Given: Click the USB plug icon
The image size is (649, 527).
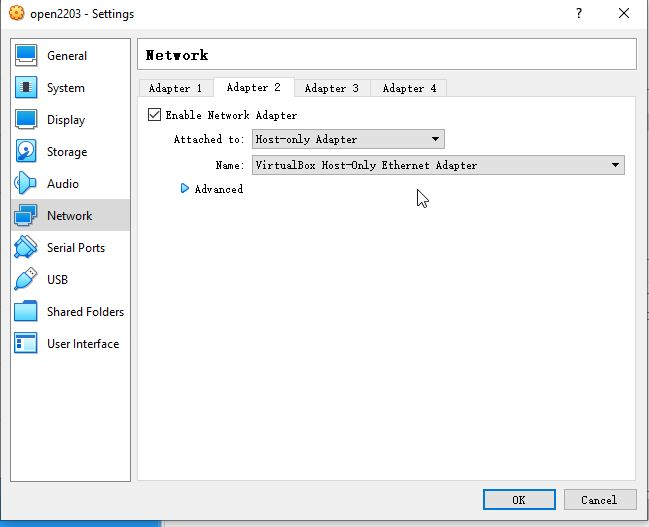Looking at the screenshot, I should (26, 279).
